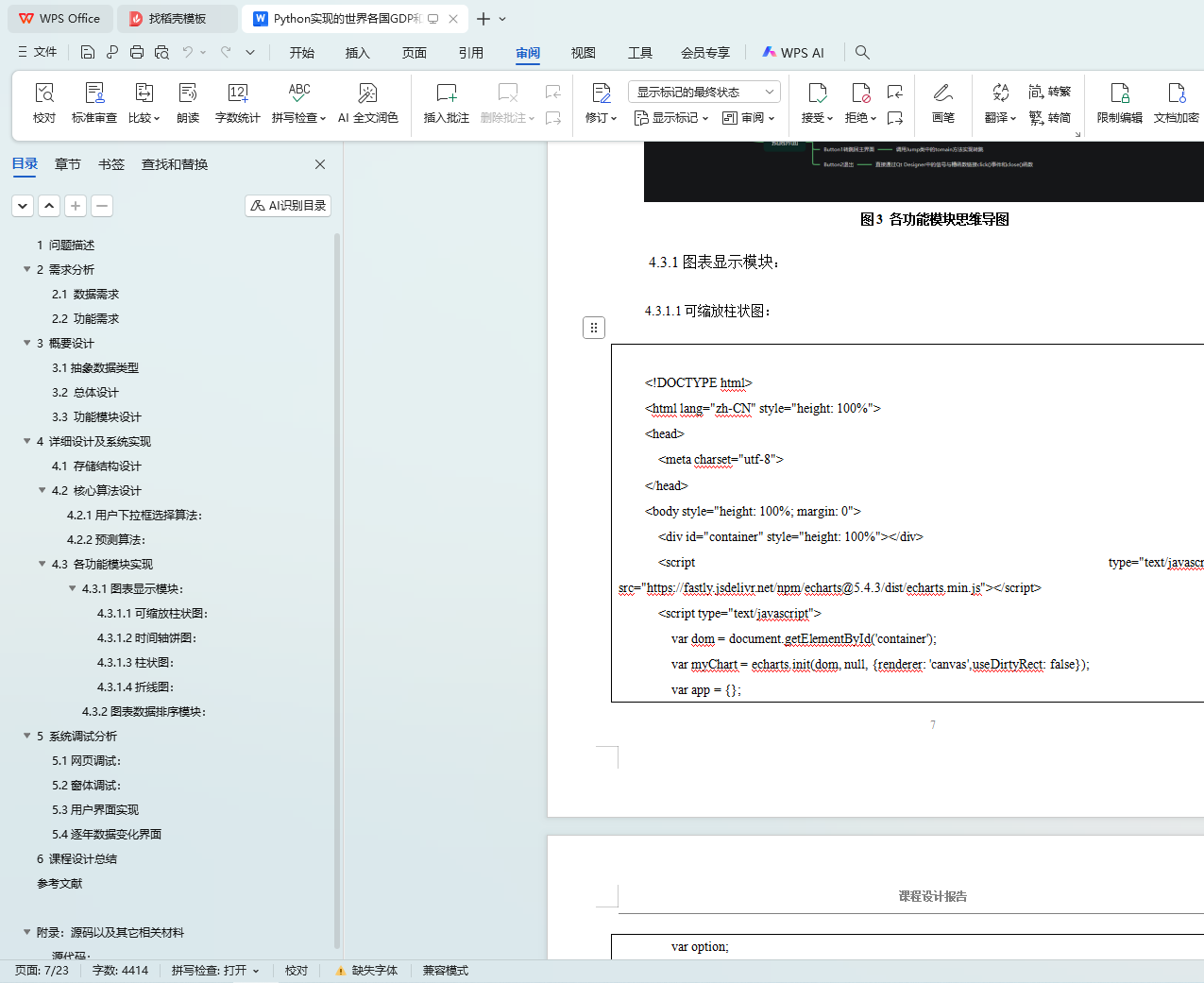Screen dimensions: 1204x983
Task: Switch to the 引用 ribbon tab
Action: point(471,53)
